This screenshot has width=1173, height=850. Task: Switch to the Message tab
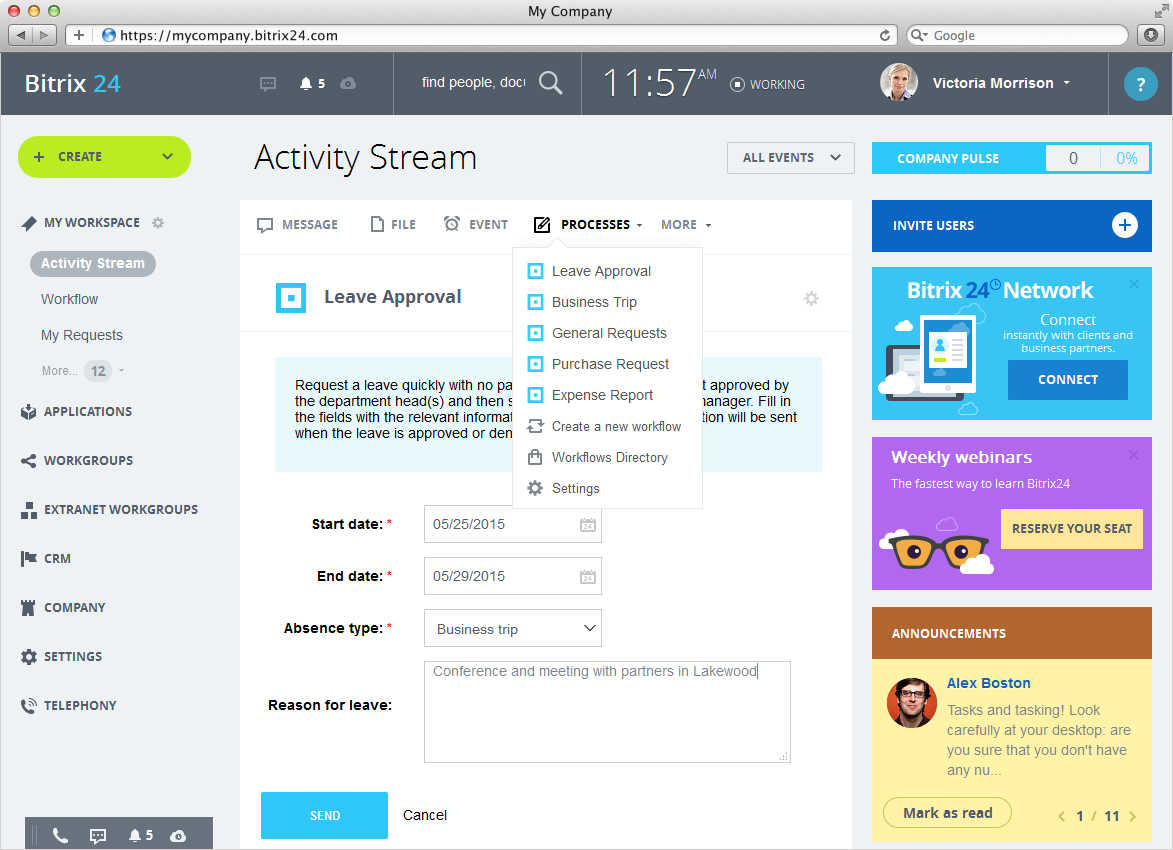click(297, 224)
